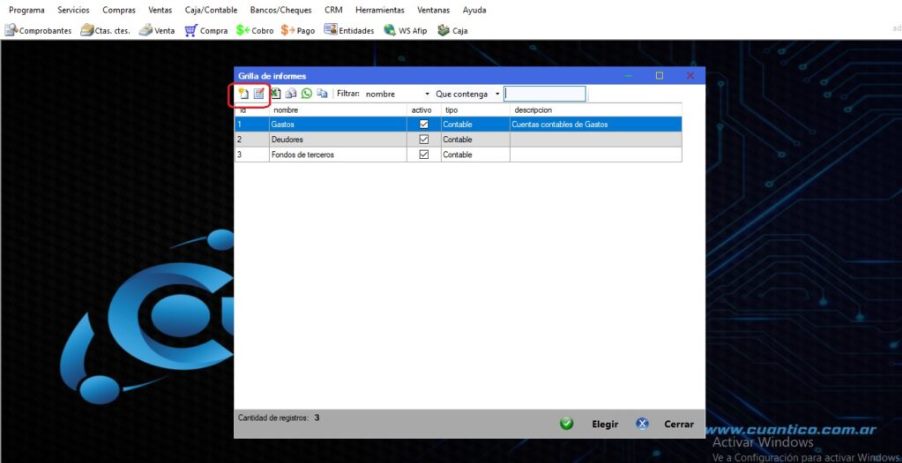Click 'Contable' type cell in Gastos row

click(475, 124)
